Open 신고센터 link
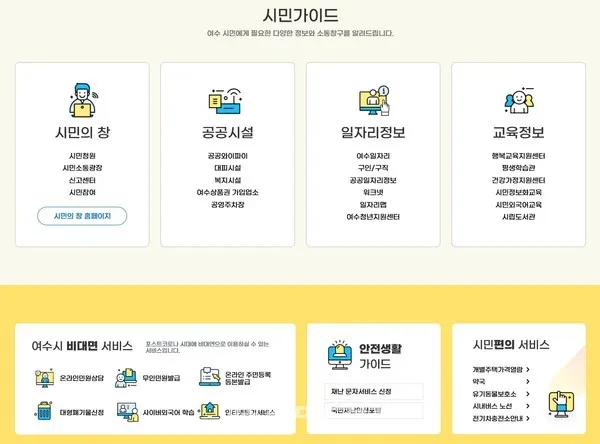 click(82, 180)
